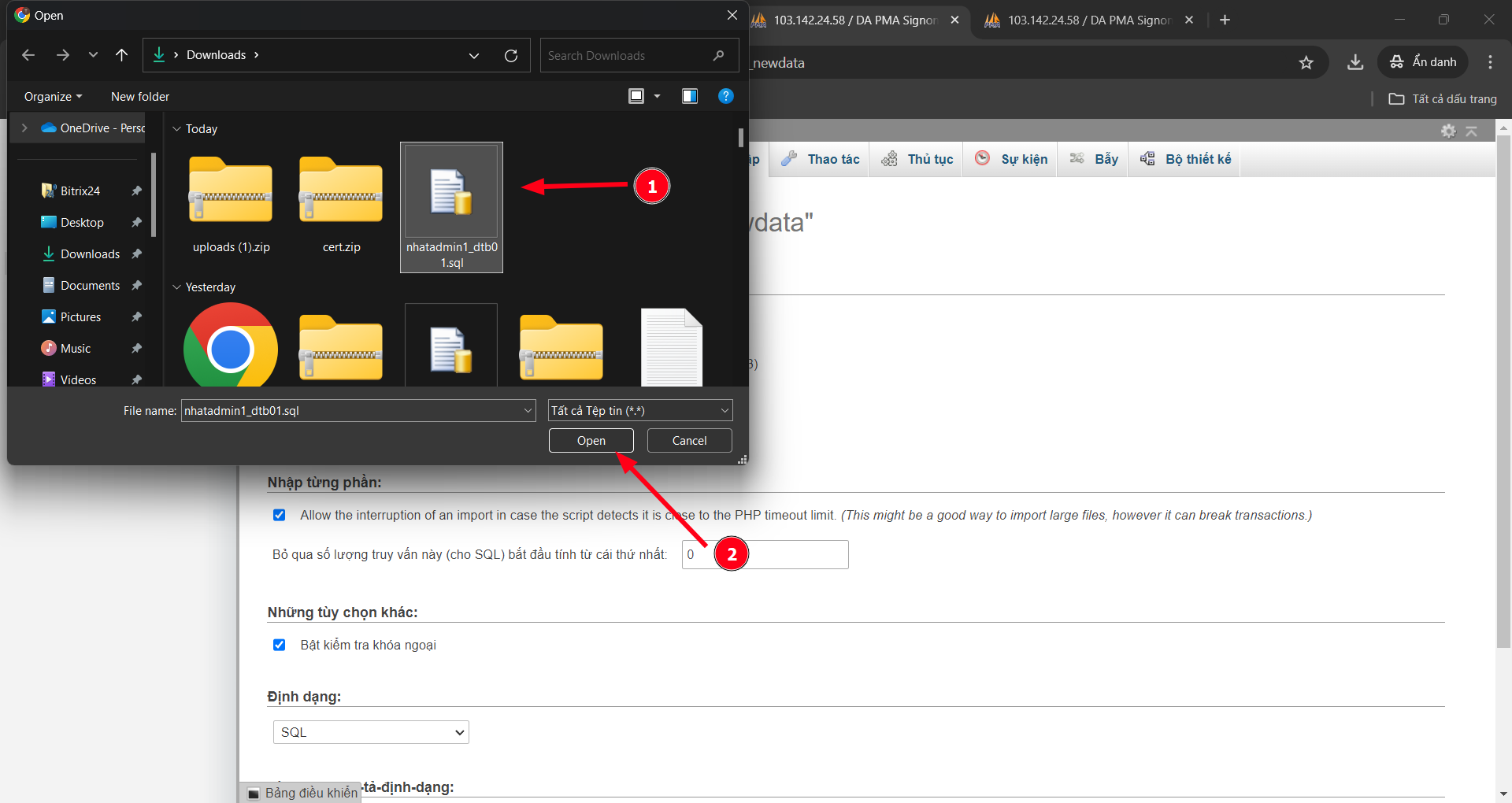Screen dimensions: 1512x803
Task: Open the Bộ thiết kế tab
Action: point(1185,159)
